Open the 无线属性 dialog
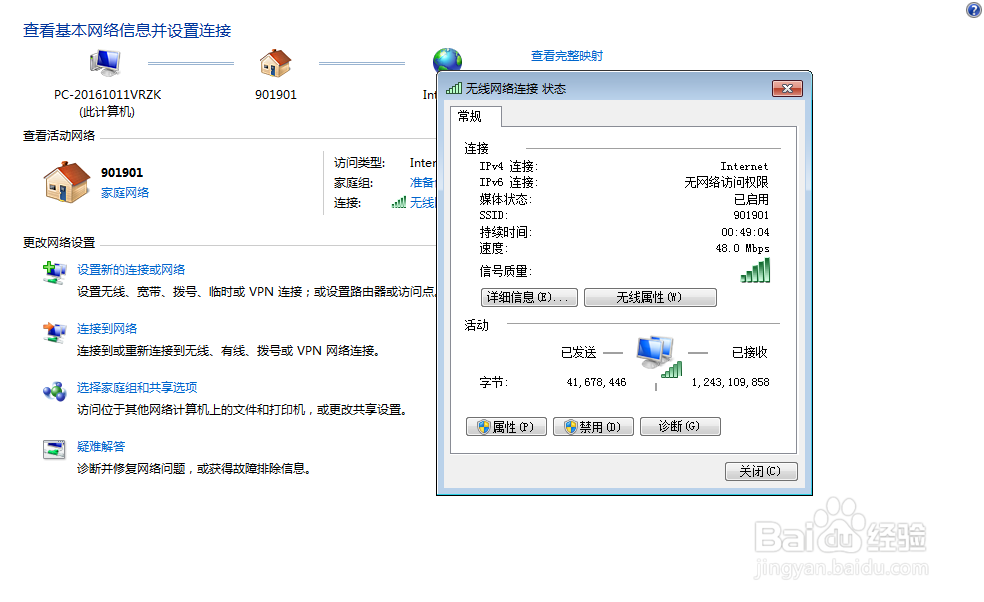Viewport: 984px width, 602px height. [650, 297]
